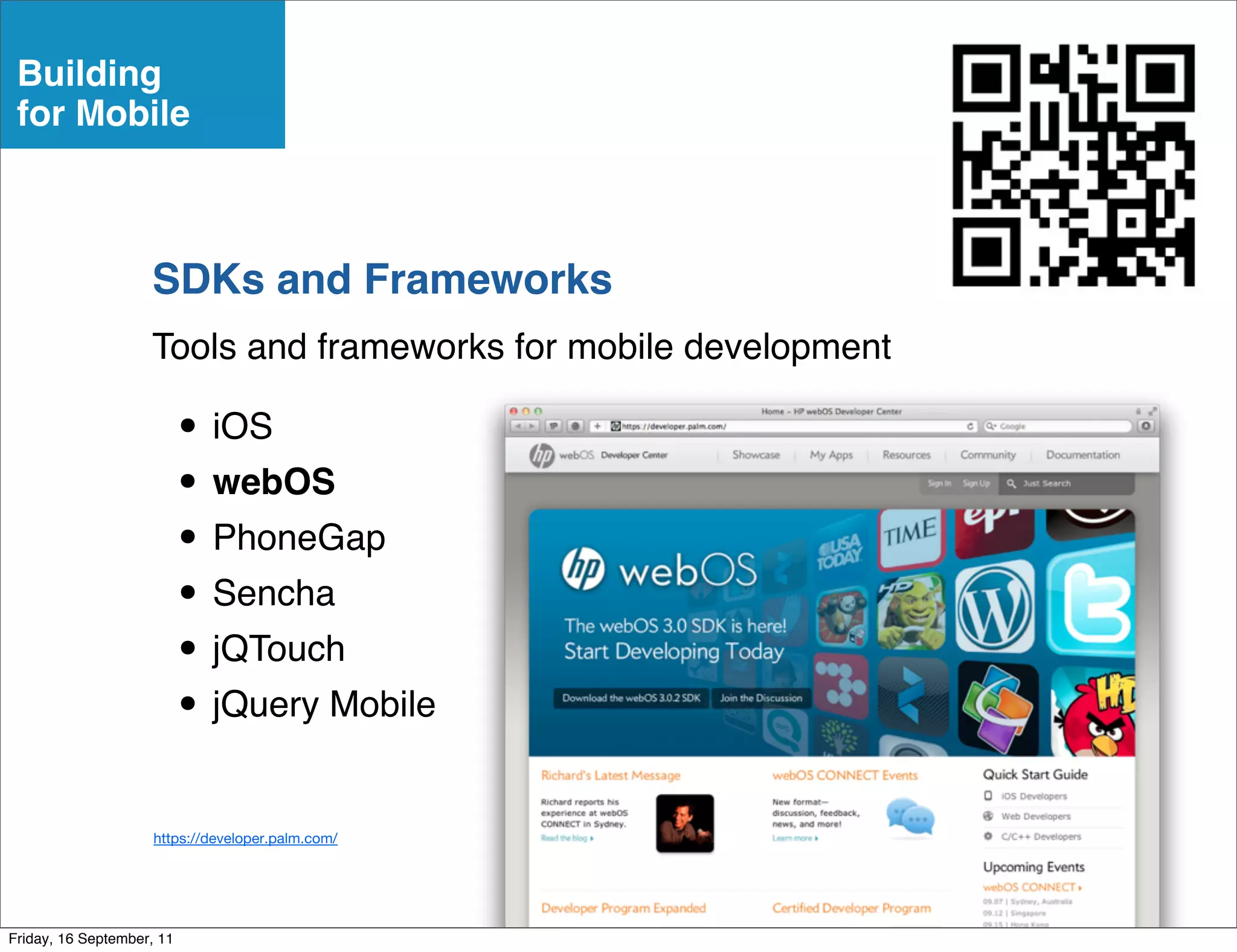Open the Showcase menu item
Image resolution: width=1237 pixels, height=952 pixels.
click(756, 455)
